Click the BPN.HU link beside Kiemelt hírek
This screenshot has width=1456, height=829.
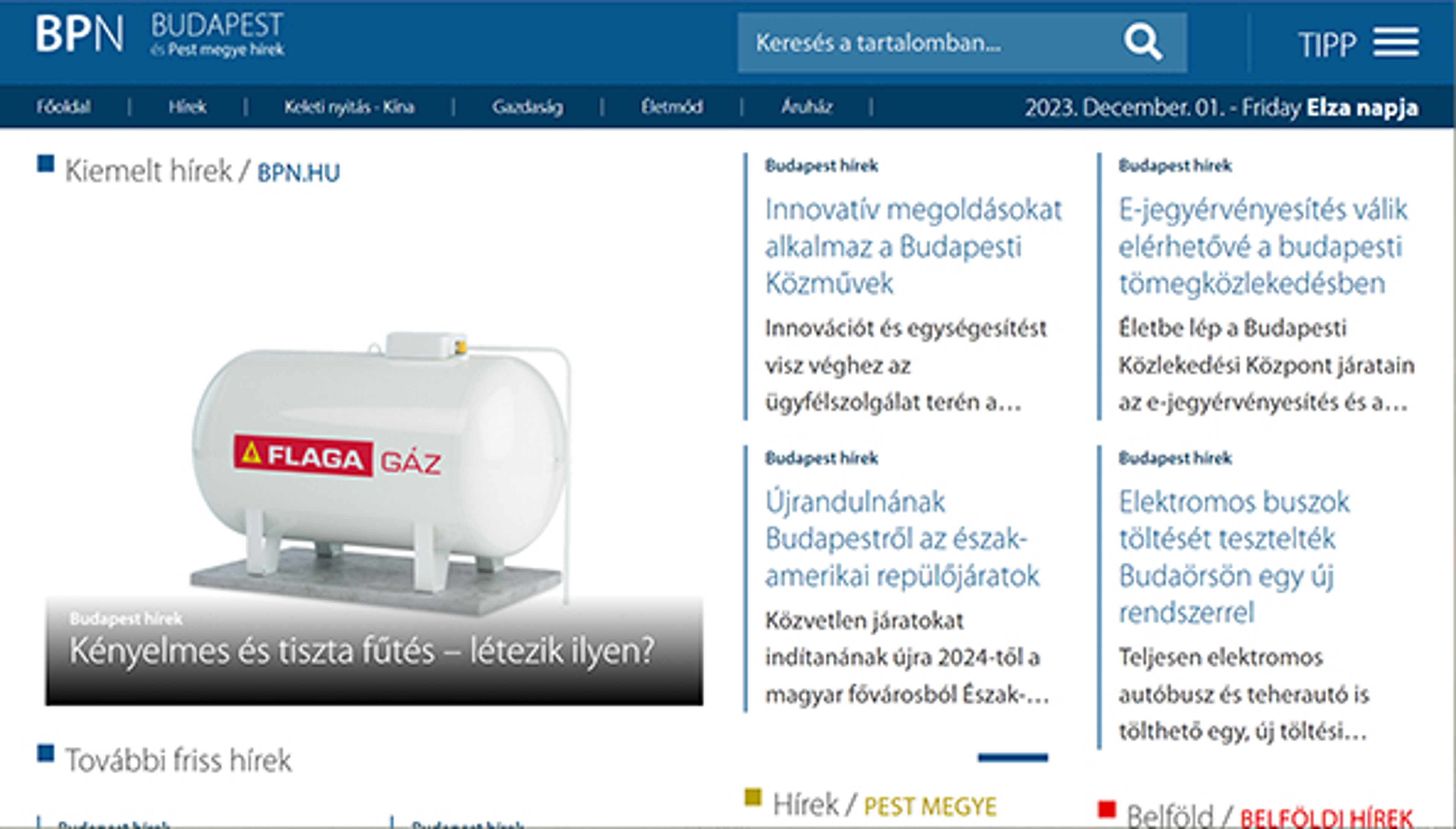(x=298, y=173)
